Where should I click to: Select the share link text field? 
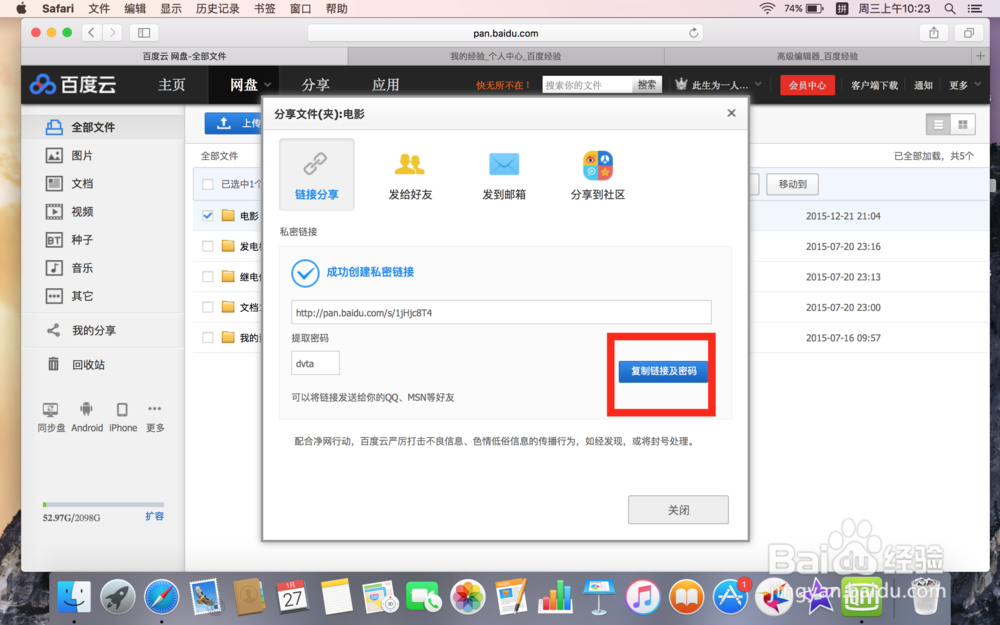[x=500, y=312]
